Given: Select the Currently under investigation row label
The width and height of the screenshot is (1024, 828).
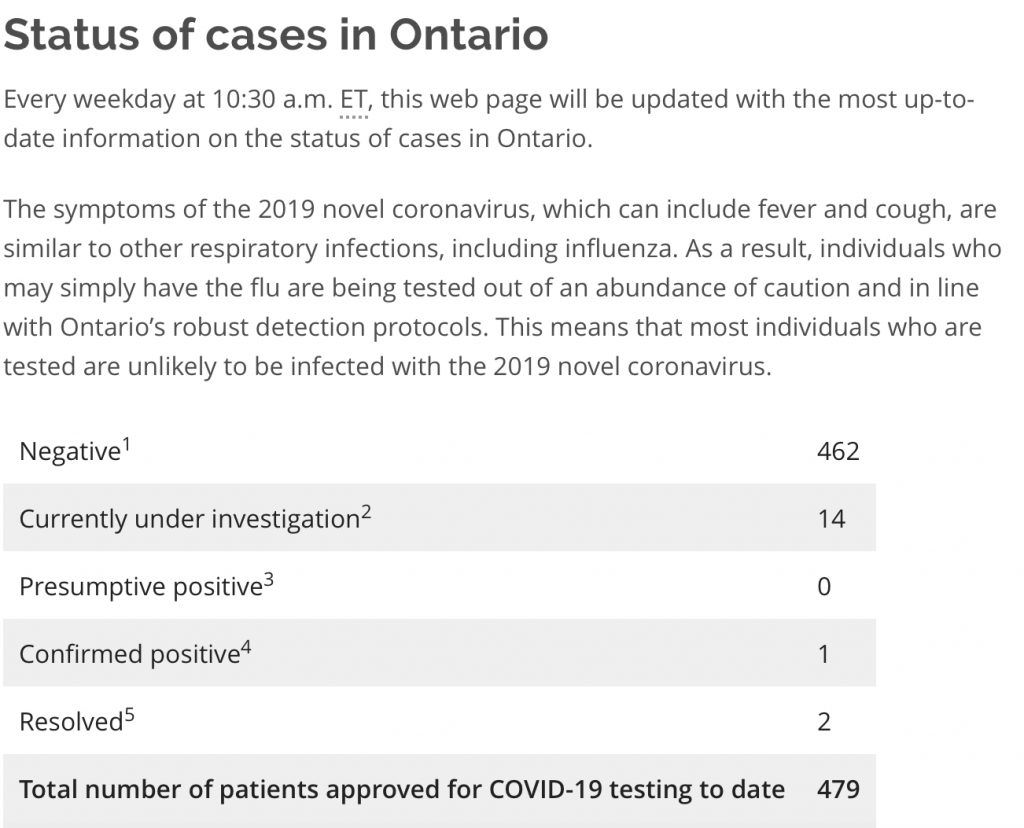Looking at the screenshot, I should (189, 519).
